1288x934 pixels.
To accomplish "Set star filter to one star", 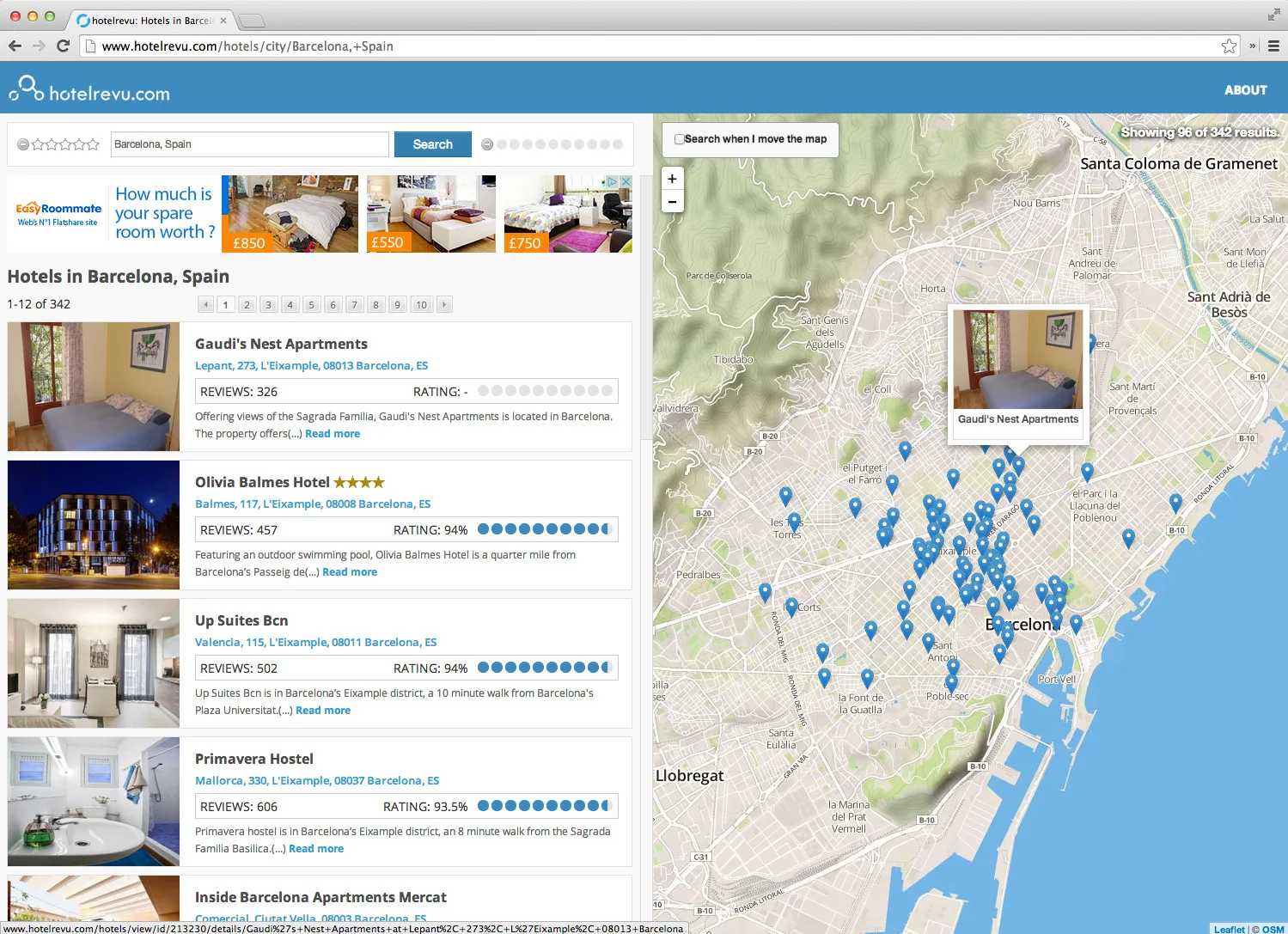I will pyautogui.click(x=38, y=144).
